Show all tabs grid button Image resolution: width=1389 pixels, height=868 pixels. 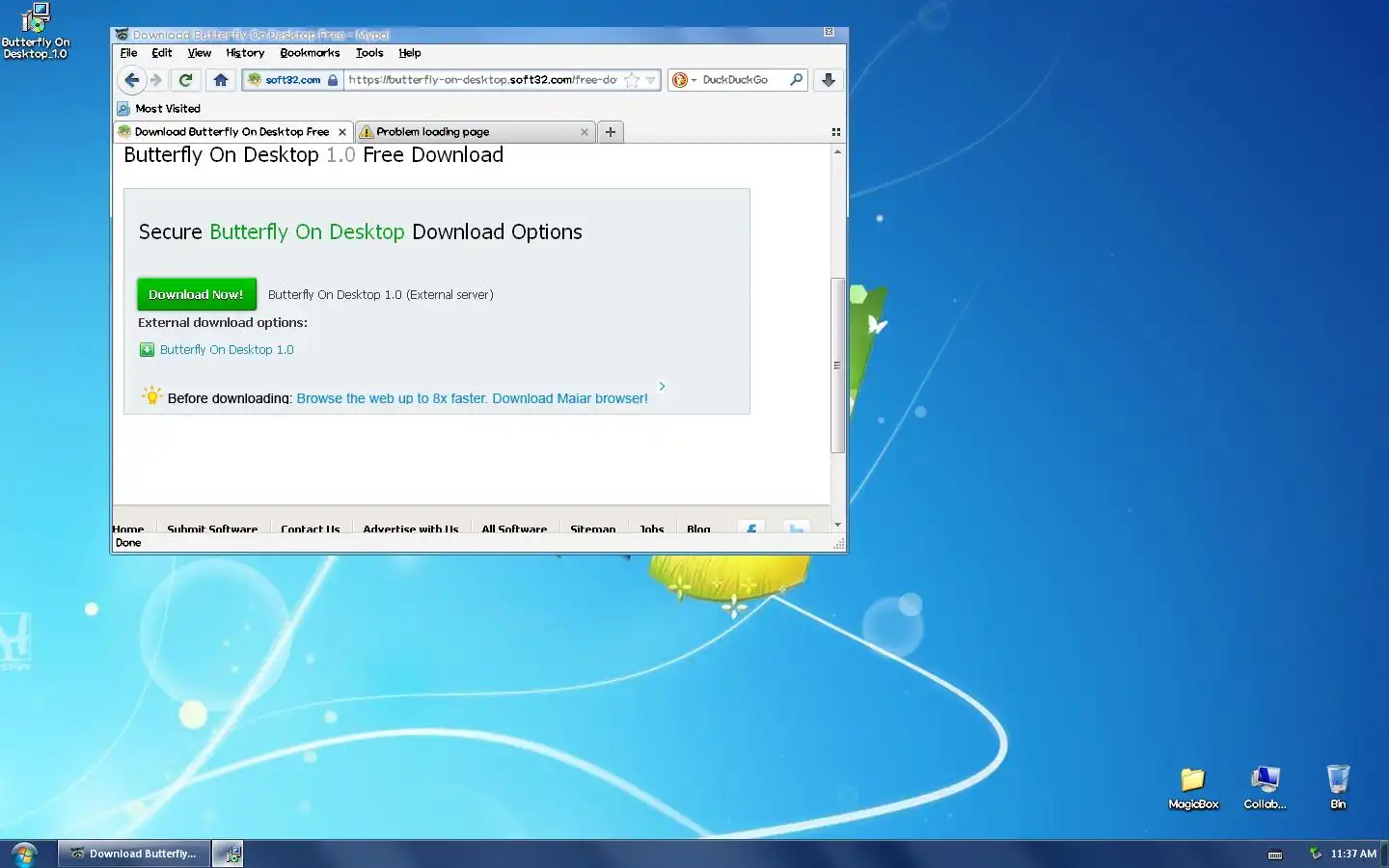click(836, 132)
